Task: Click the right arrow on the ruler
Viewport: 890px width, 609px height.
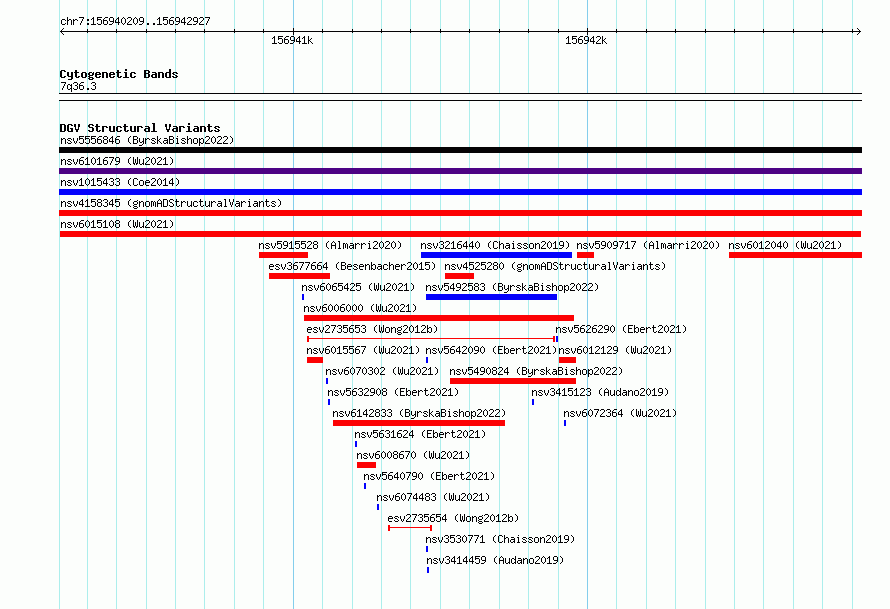Action: click(x=858, y=32)
